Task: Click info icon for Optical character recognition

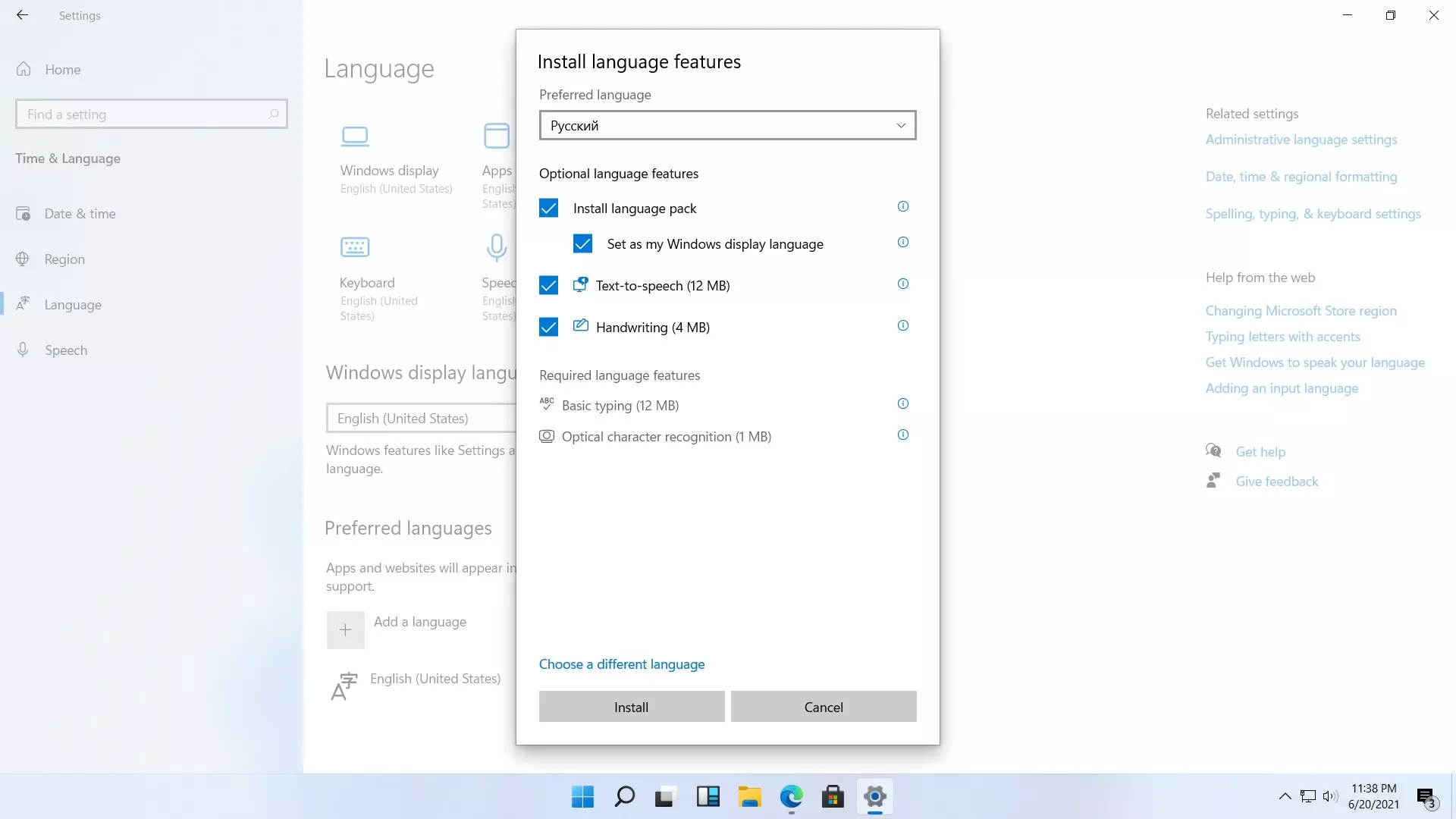Action: click(x=902, y=435)
